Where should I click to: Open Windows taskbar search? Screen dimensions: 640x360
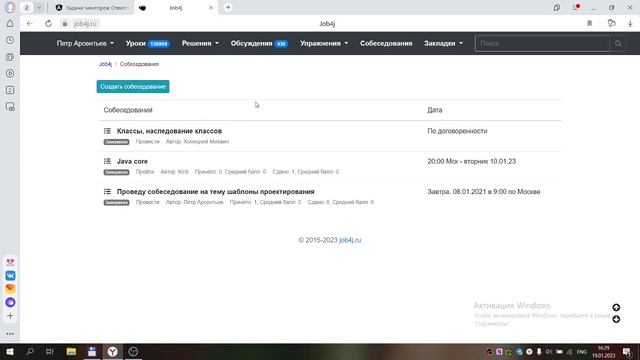30,351
